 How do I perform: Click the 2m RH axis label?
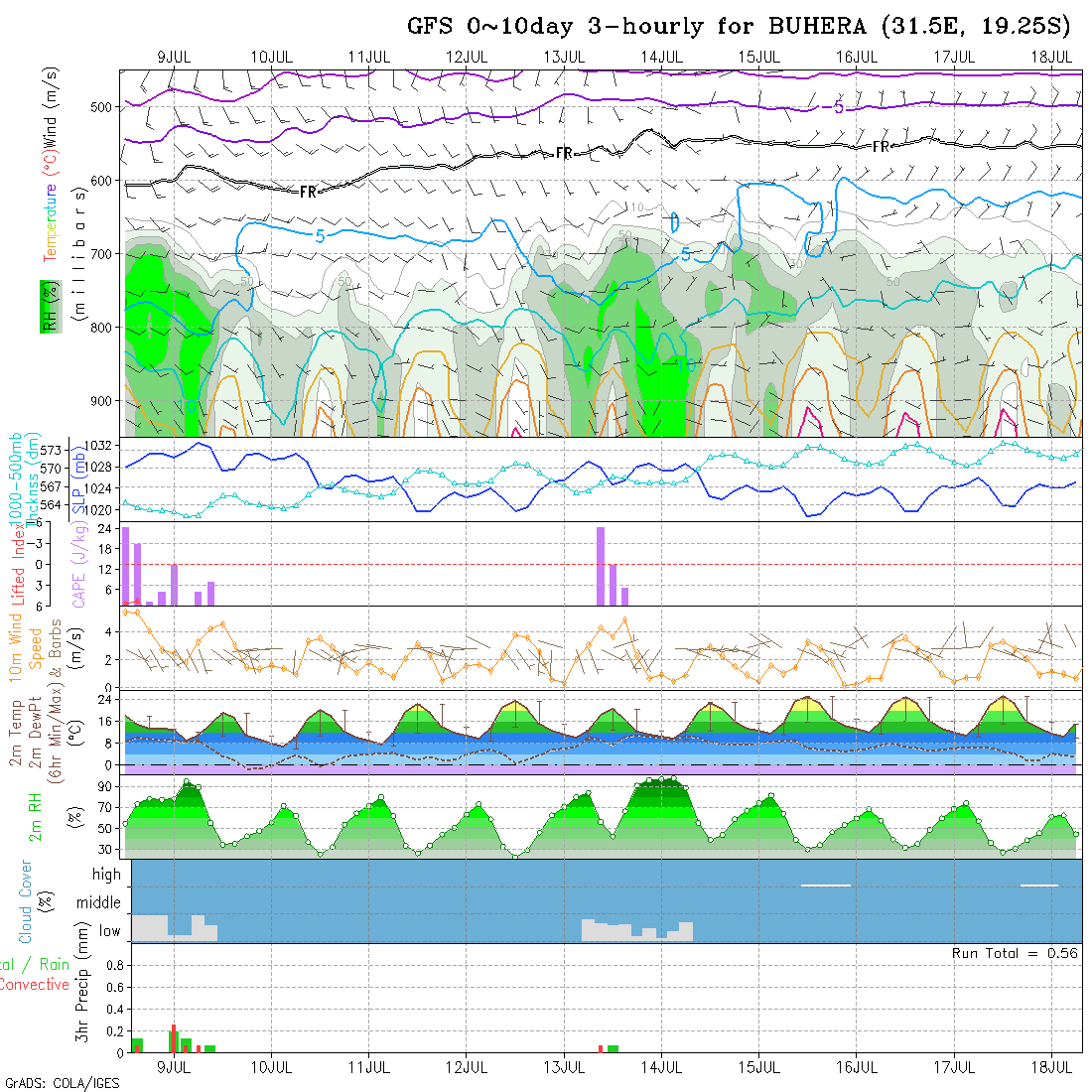pos(35,816)
